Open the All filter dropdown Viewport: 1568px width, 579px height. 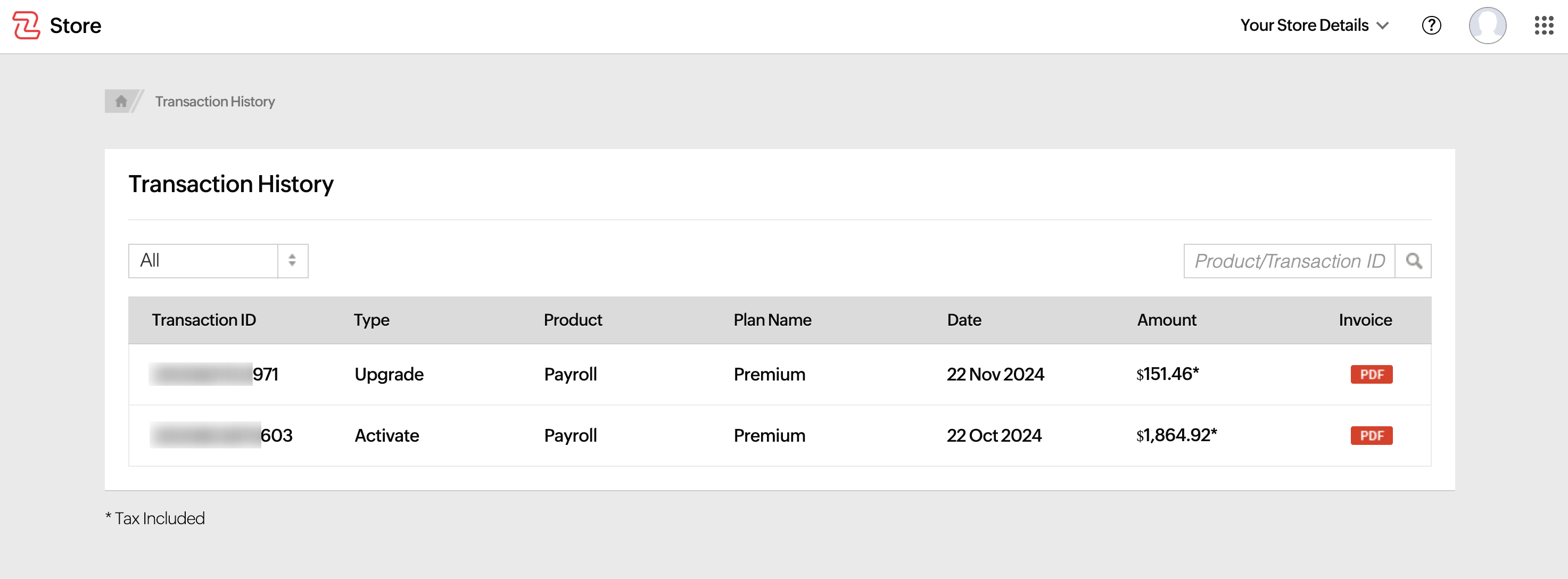tap(204, 261)
